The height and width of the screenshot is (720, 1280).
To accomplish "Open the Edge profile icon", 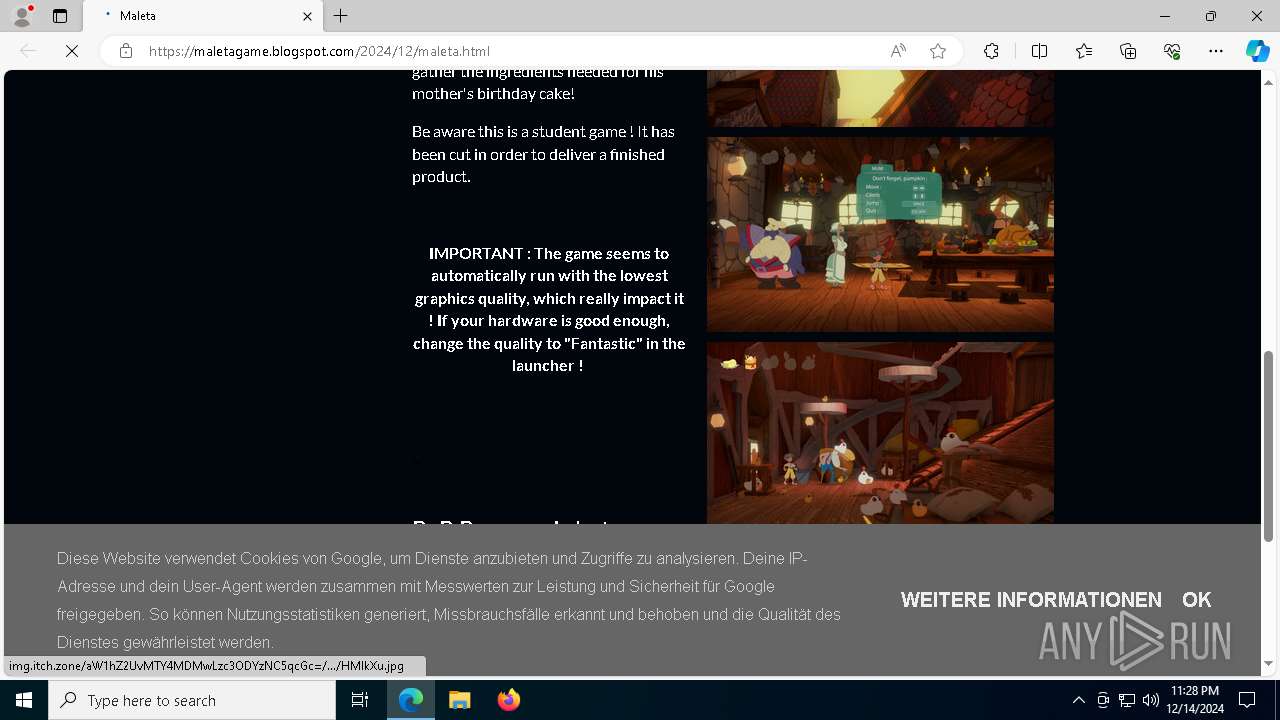I will pos(22,16).
